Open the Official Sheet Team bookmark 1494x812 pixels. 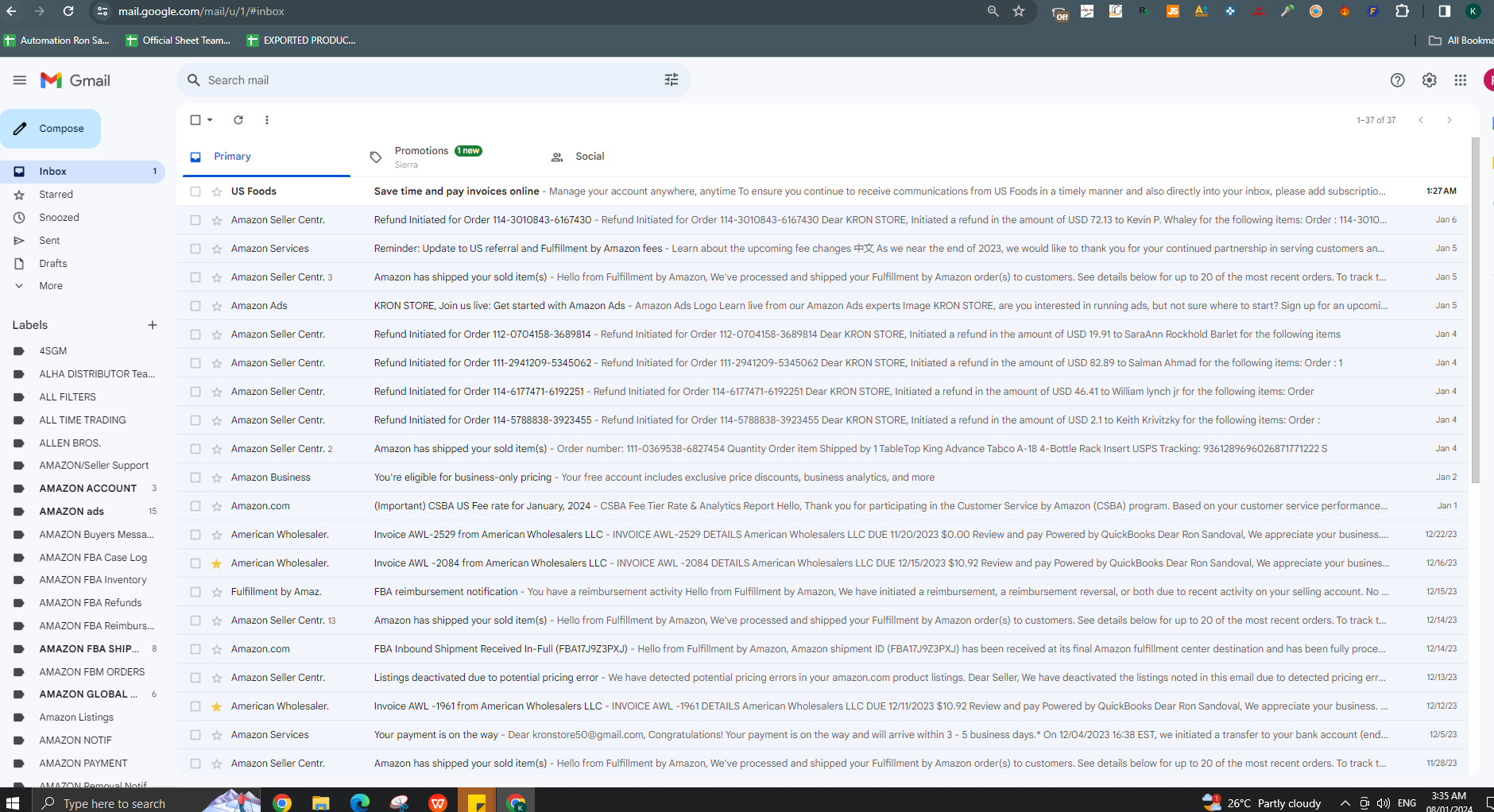[179, 41]
